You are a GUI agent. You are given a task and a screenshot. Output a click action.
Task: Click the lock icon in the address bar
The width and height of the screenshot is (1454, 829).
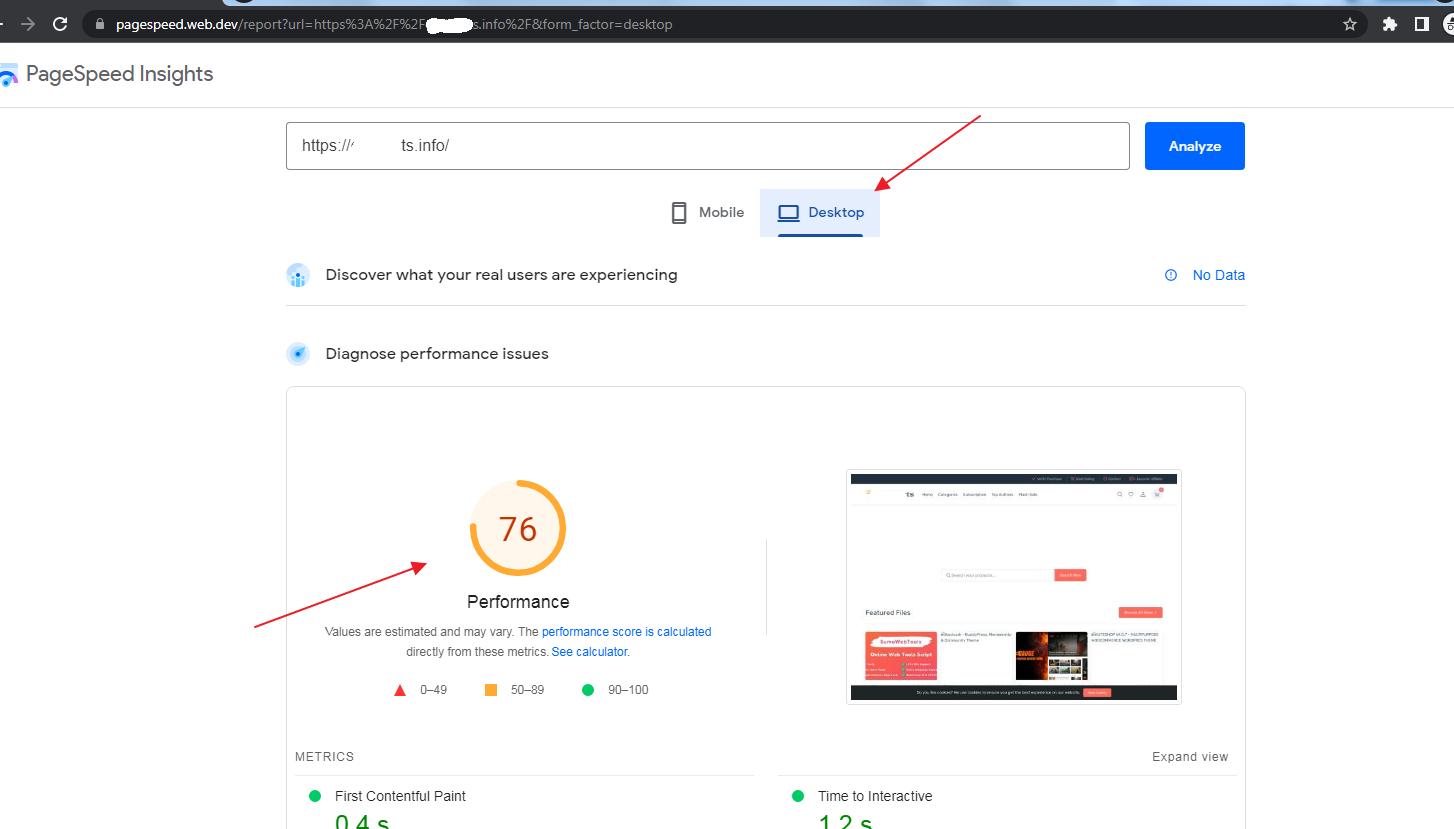pyautogui.click(x=99, y=24)
